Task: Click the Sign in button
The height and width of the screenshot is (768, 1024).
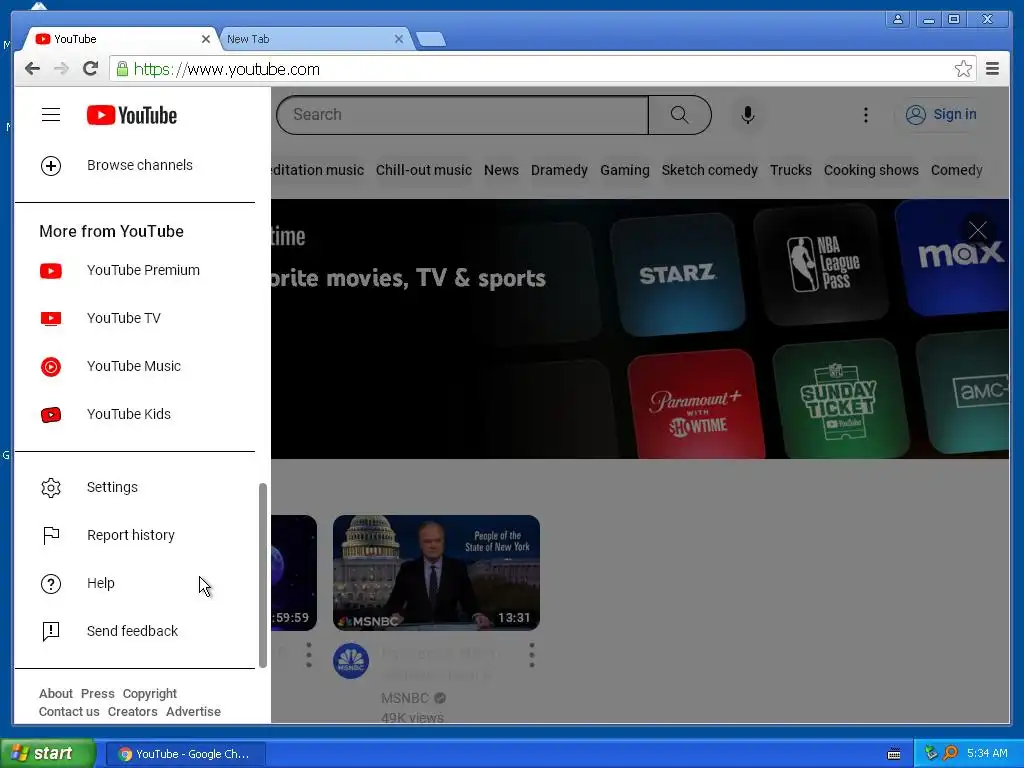Action: (x=941, y=114)
